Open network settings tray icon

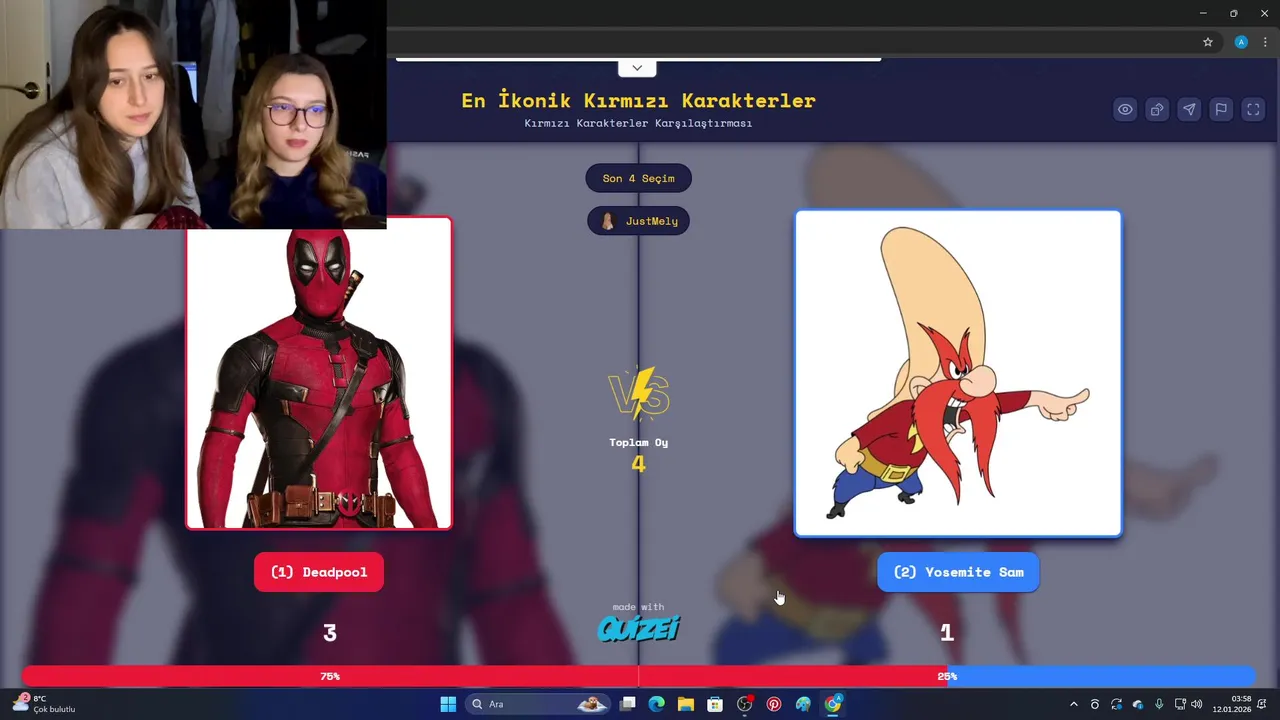click(1180, 704)
